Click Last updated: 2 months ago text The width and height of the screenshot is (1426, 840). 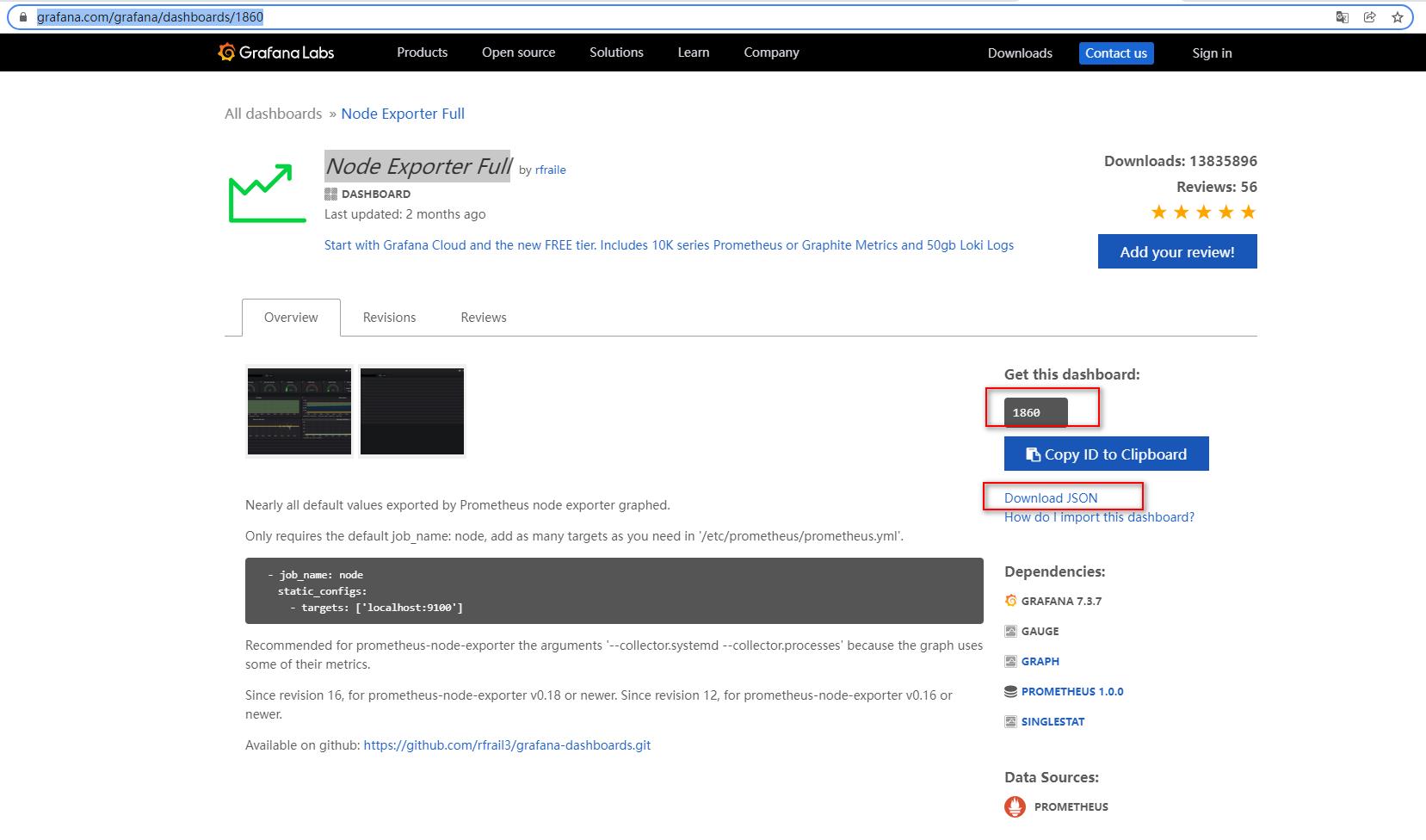pos(404,214)
